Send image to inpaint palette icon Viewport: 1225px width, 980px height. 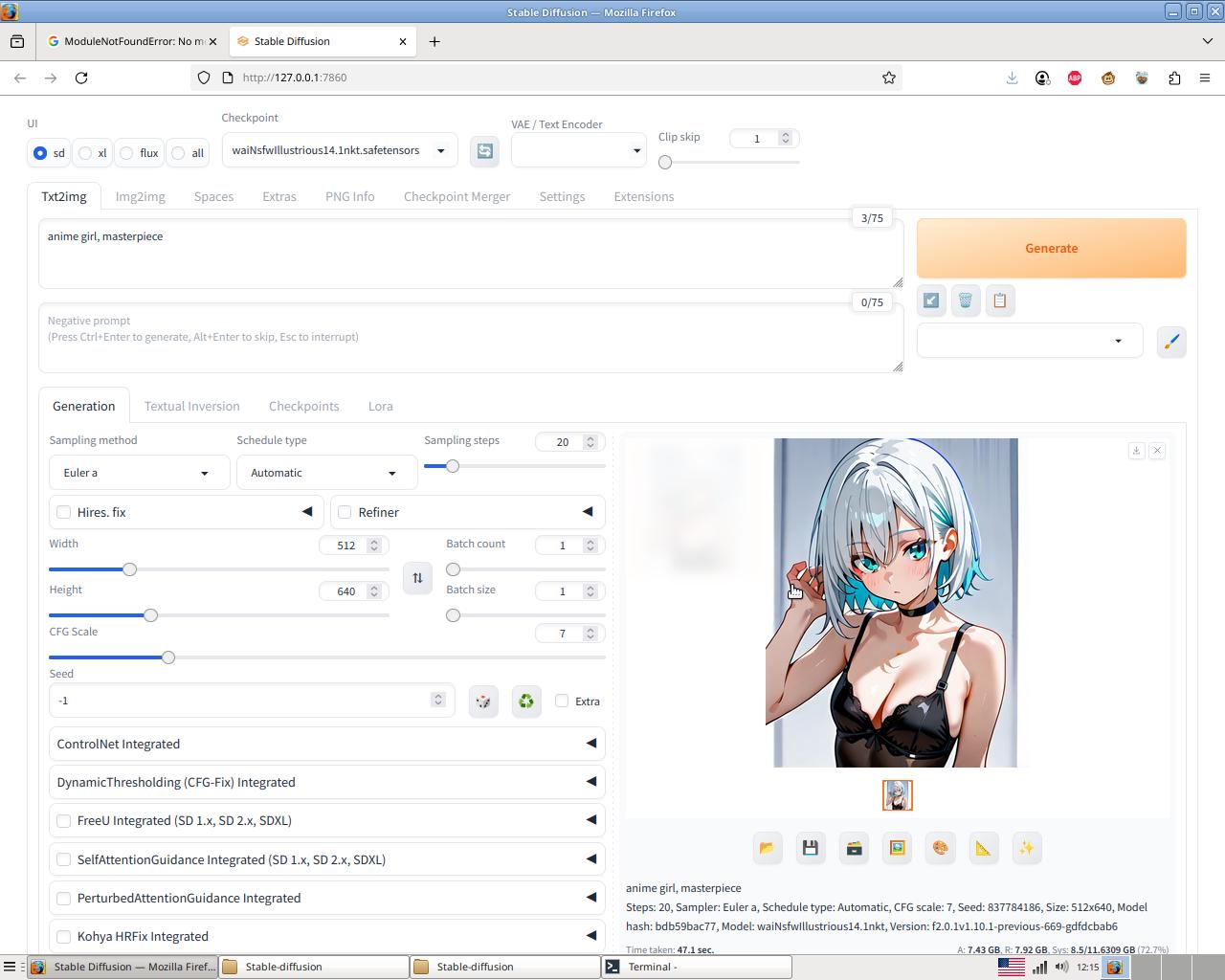pyautogui.click(x=941, y=848)
